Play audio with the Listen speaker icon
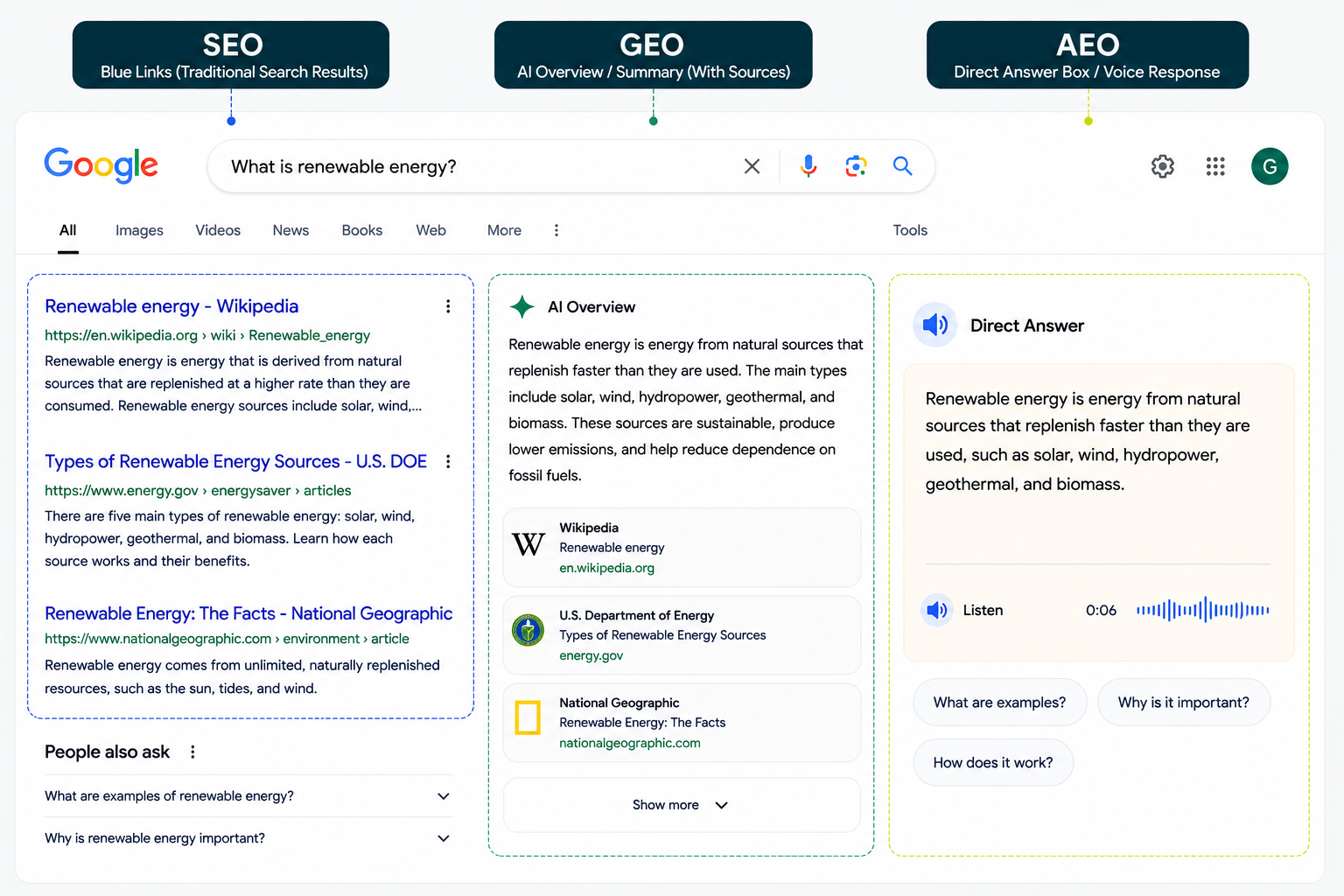 [x=936, y=610]
